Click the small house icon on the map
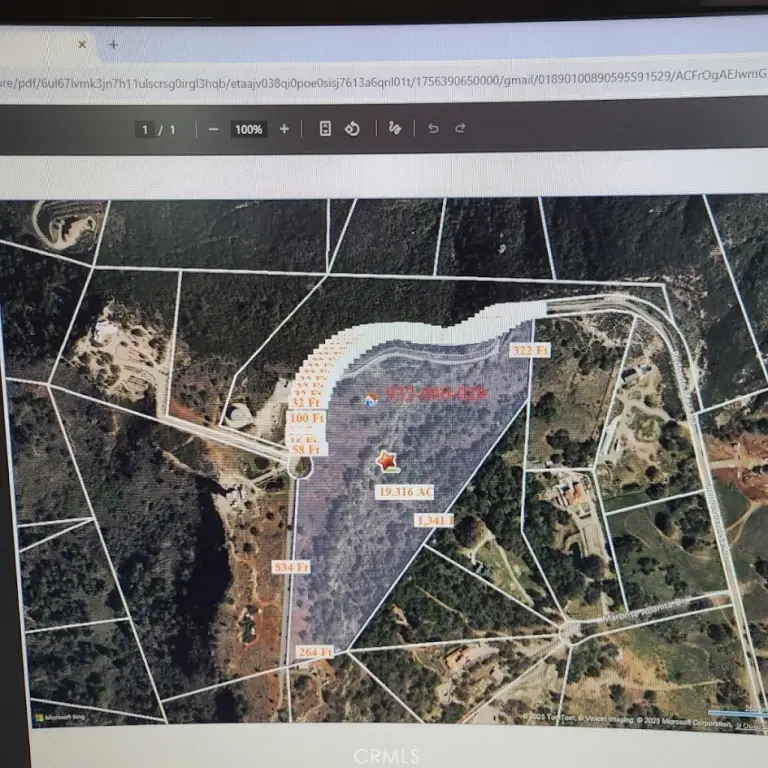The width and height of the screenshot is (768, 768). (371, 399)
